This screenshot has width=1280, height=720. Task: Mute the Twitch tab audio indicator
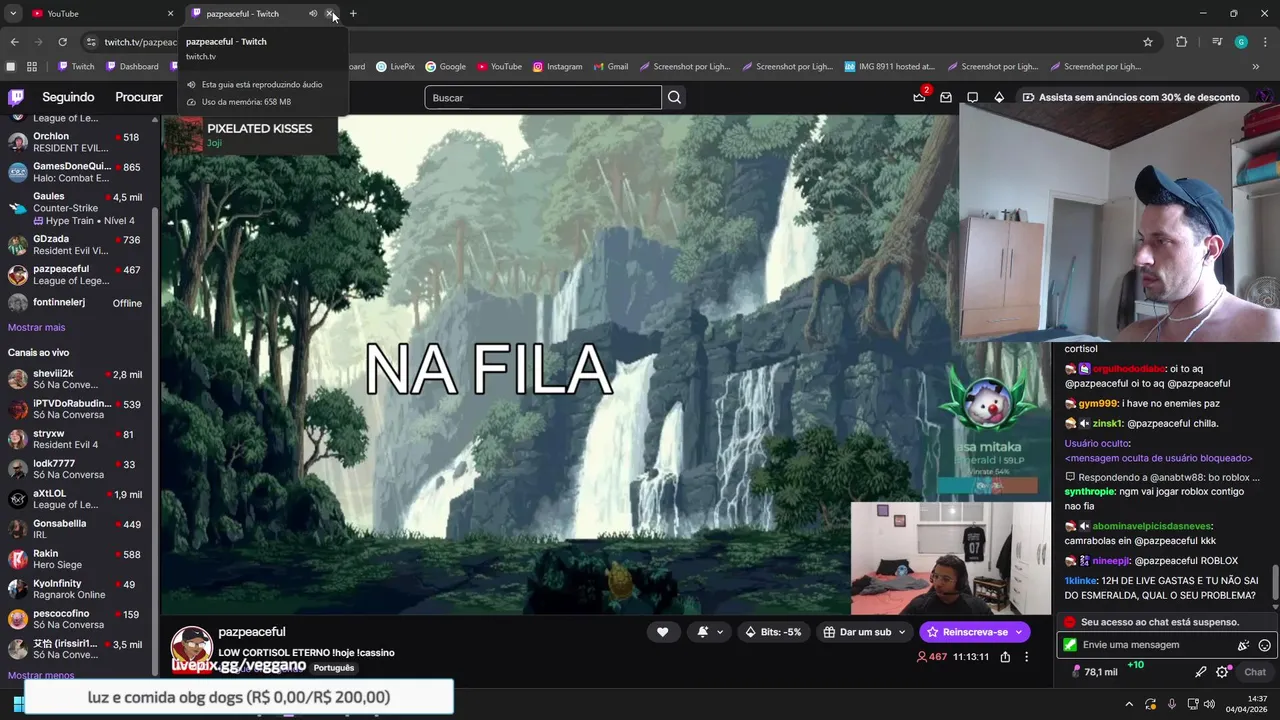[313, 14]
